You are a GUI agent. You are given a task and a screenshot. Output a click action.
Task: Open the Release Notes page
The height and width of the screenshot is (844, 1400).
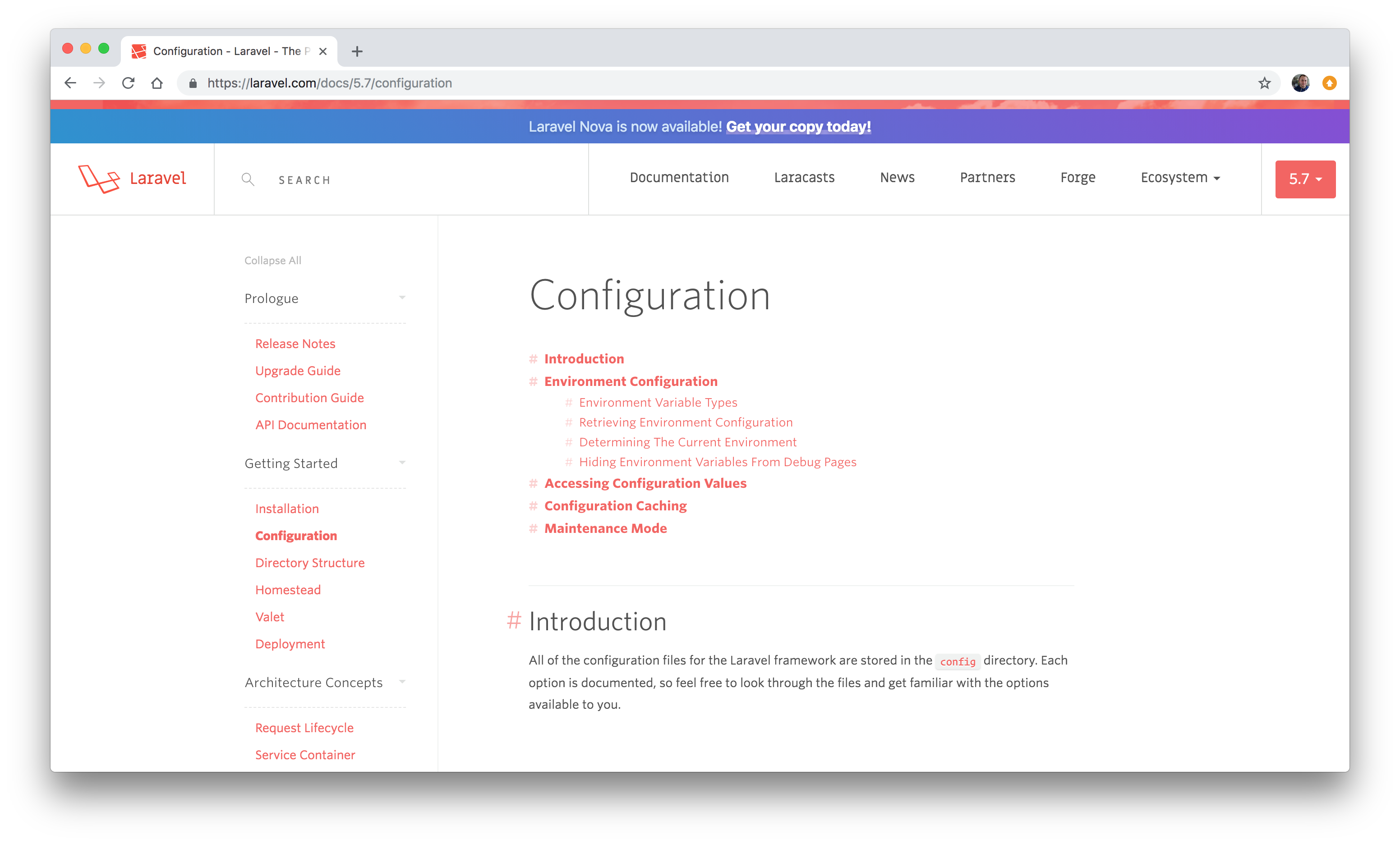[x=295, y=343]
